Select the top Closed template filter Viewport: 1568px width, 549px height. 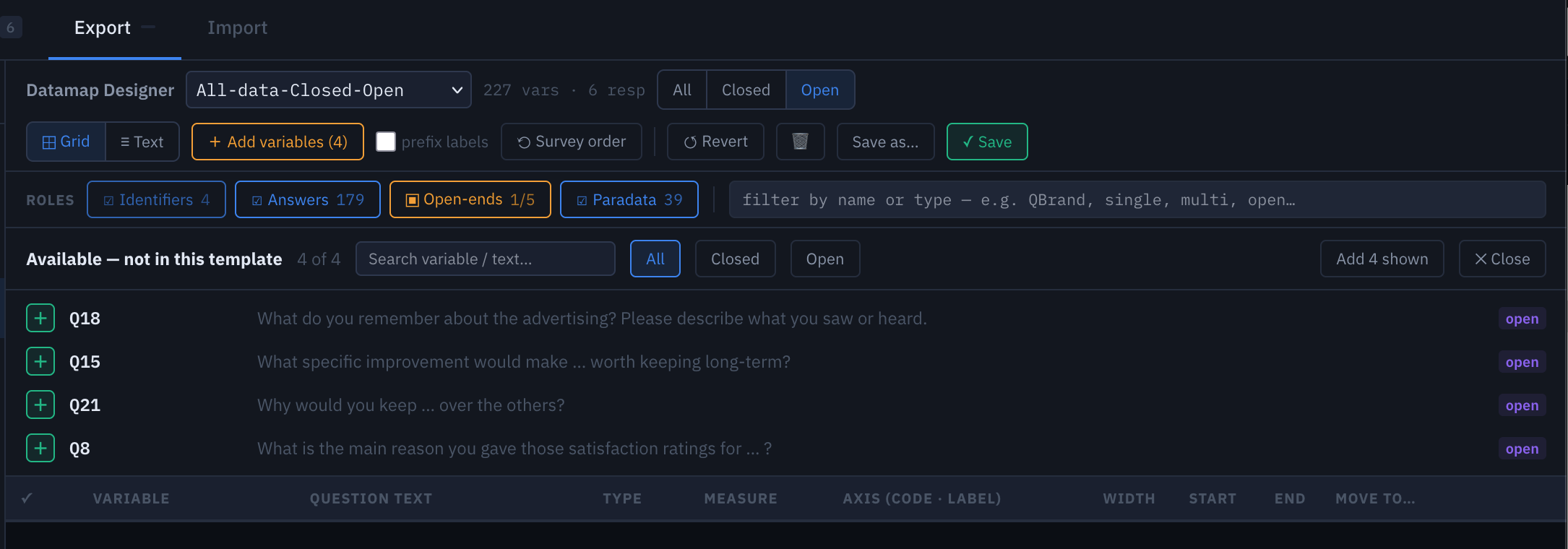pyautogui.click(x=746, y=90)
